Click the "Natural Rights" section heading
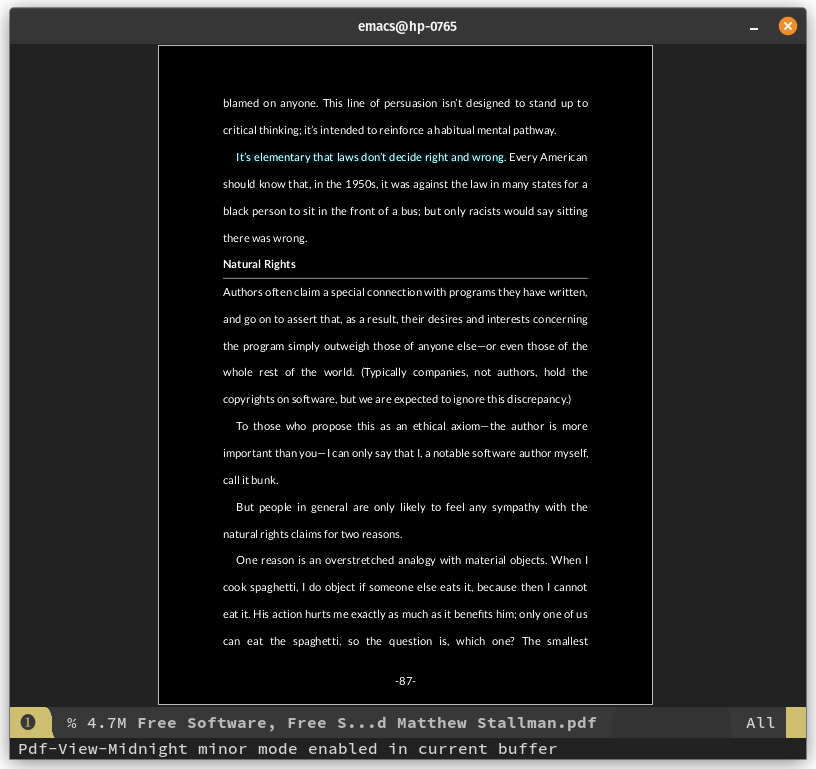Viewport: 816px width, 769px height. (x=259, y=264)
